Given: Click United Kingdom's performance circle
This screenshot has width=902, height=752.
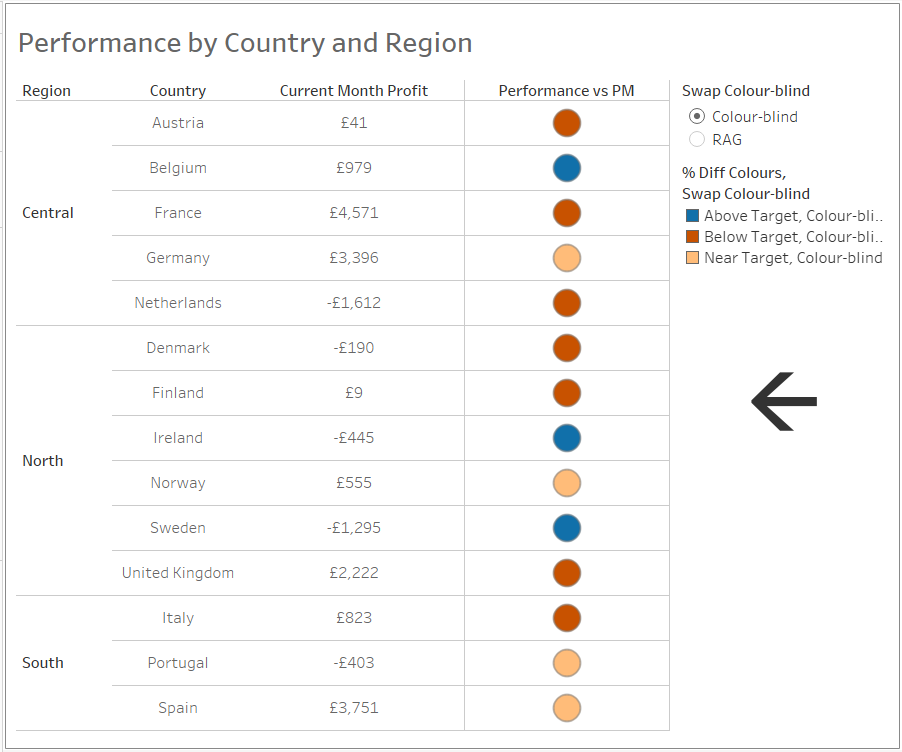Looking at the screenshot, I should [x=567, y=573].
